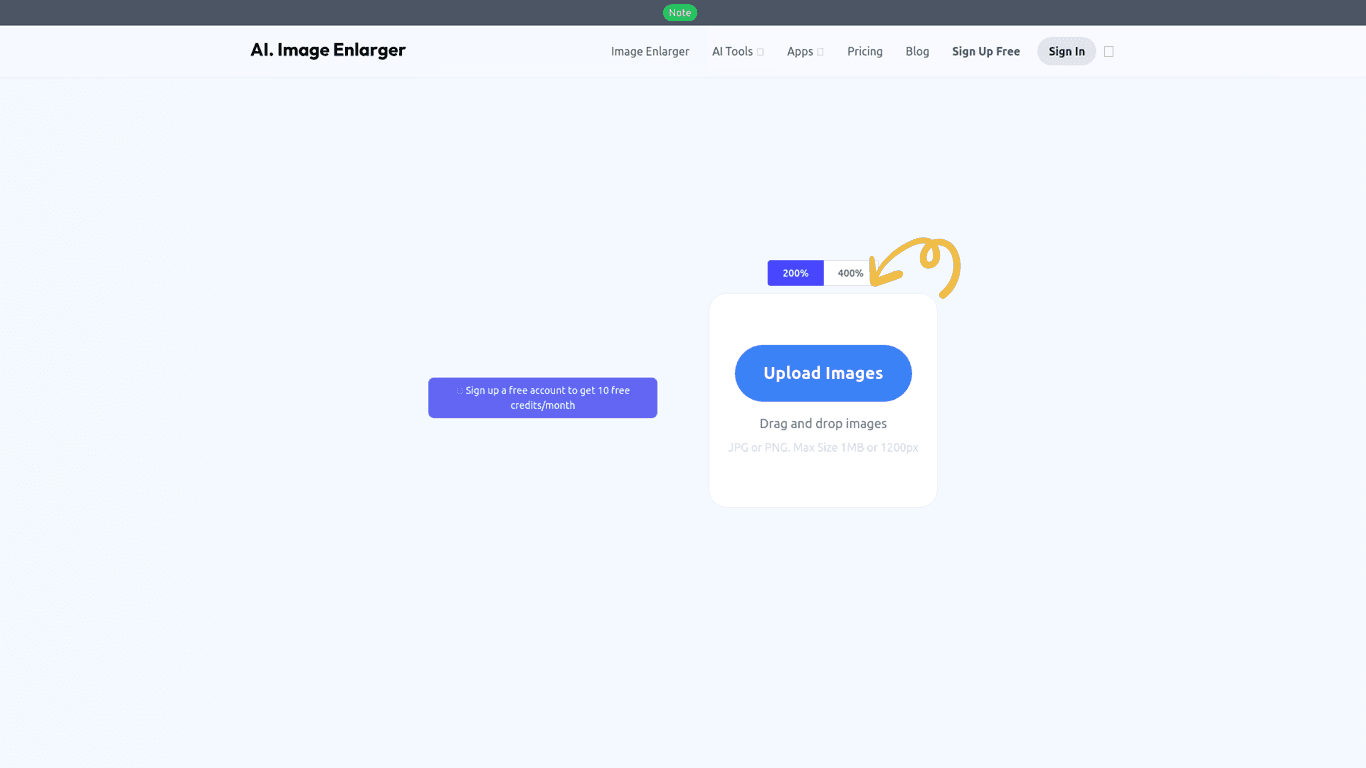
Task: Click the small arrow icon beside AI Tools
Action: (760, 52)
